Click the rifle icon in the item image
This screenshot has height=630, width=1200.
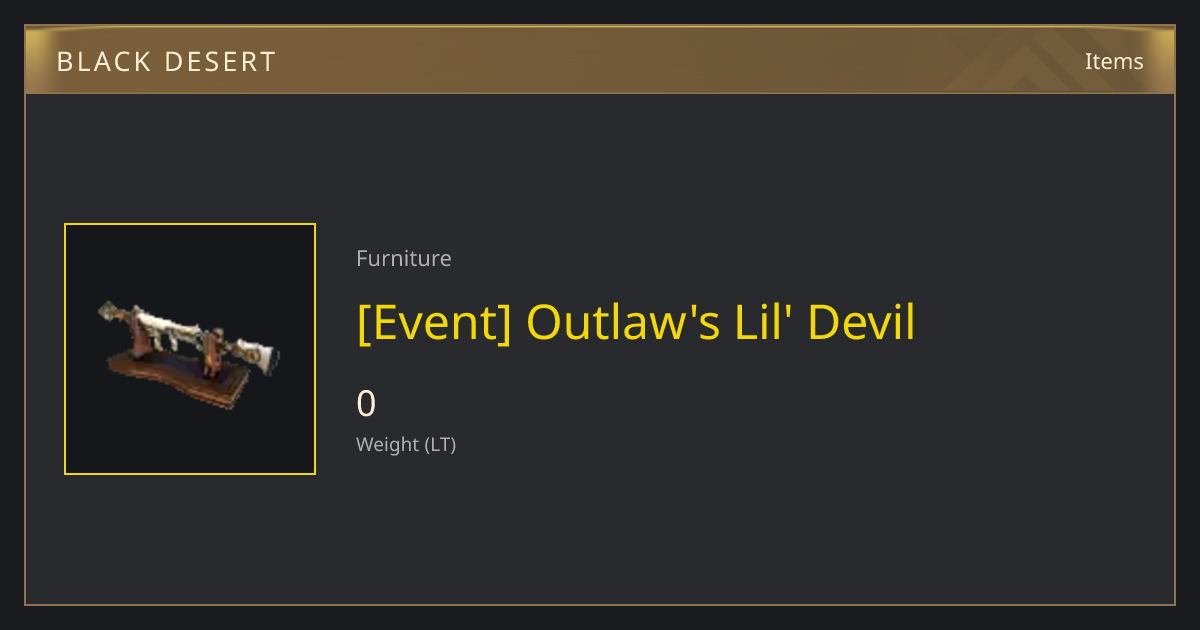[188, 337]
